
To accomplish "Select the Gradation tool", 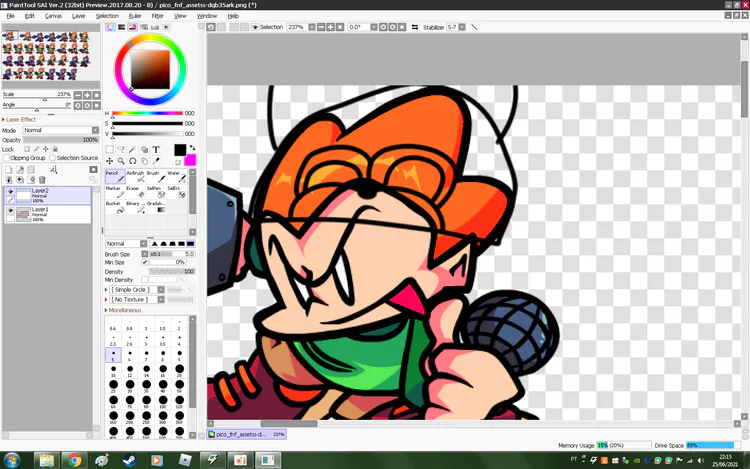I will pyautogui.click(x=156, y=207).
